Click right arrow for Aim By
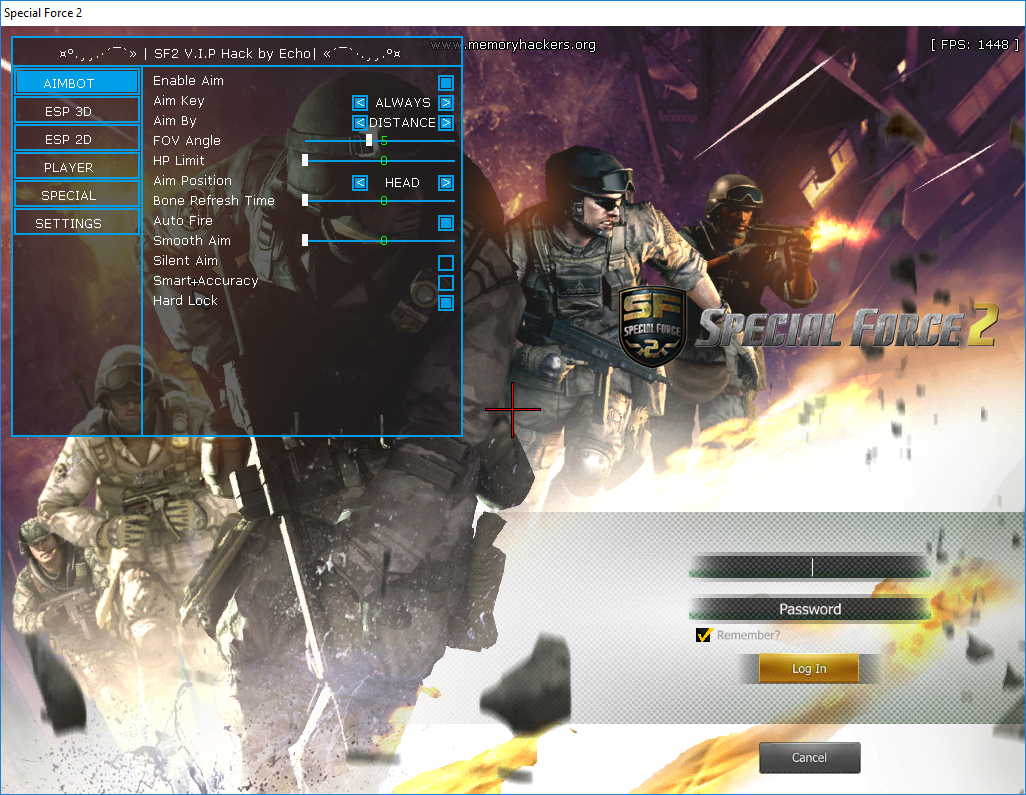This screenshot has width=1026, height=795. point(446,122)
